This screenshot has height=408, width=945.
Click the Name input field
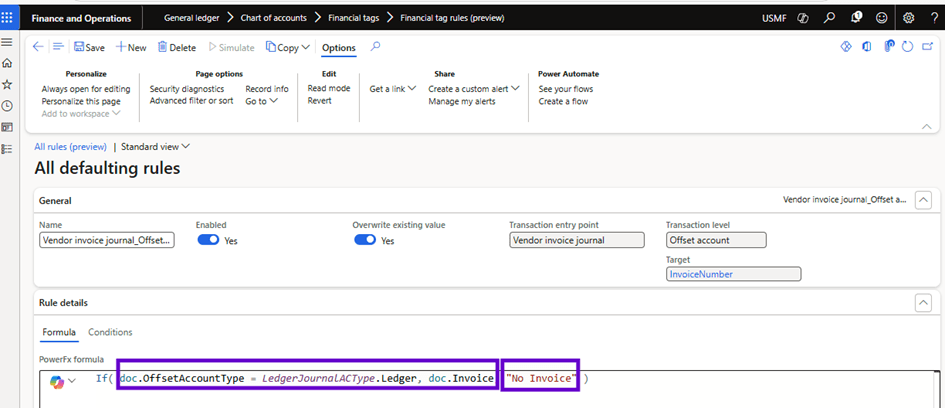tap(106, 240)
